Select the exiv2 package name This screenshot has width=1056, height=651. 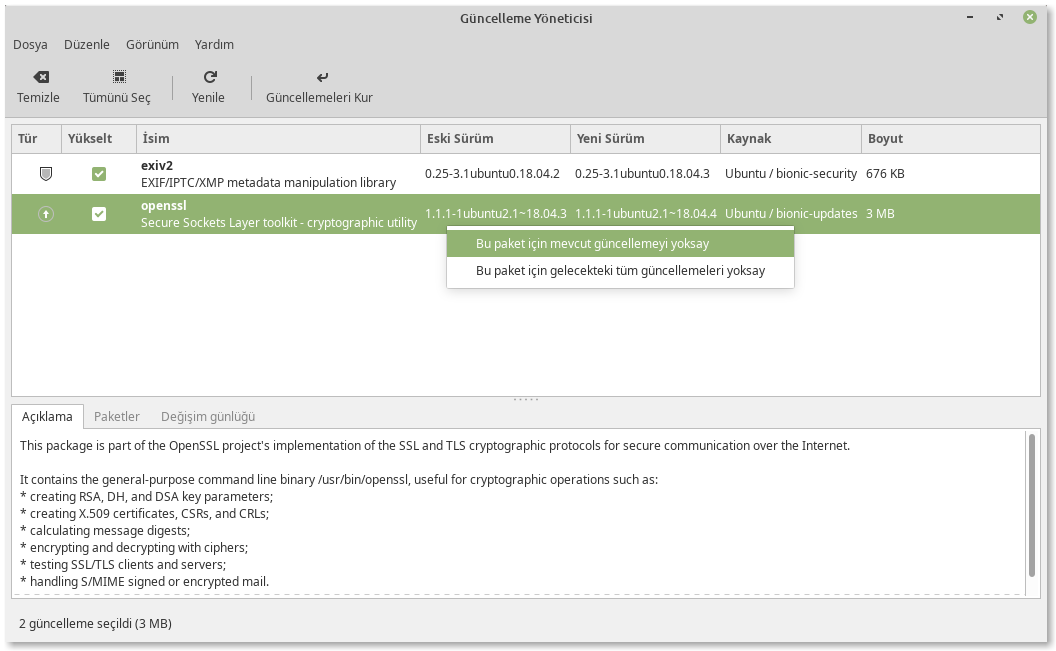[x=157, y=166]
